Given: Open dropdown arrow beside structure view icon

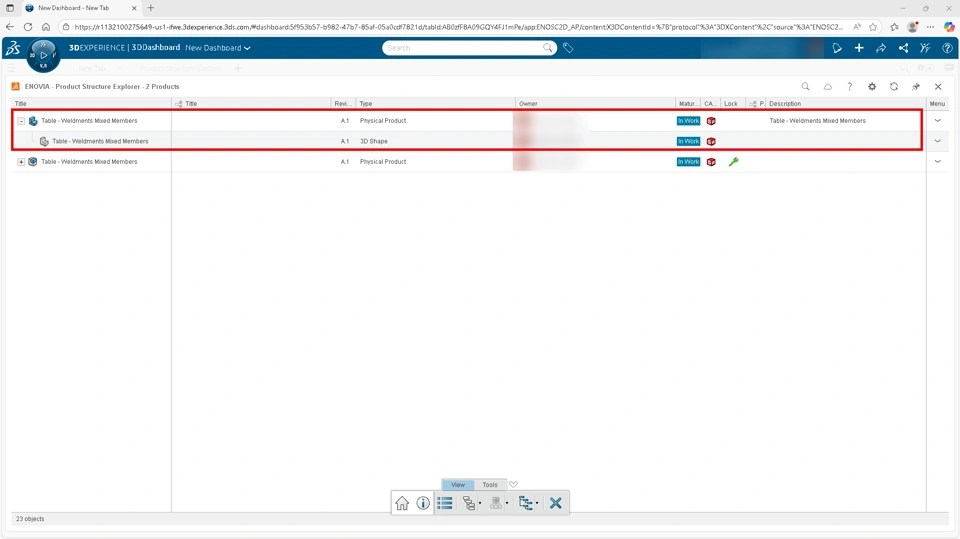Looking at the screenshot, I should [x=480, y=503].
